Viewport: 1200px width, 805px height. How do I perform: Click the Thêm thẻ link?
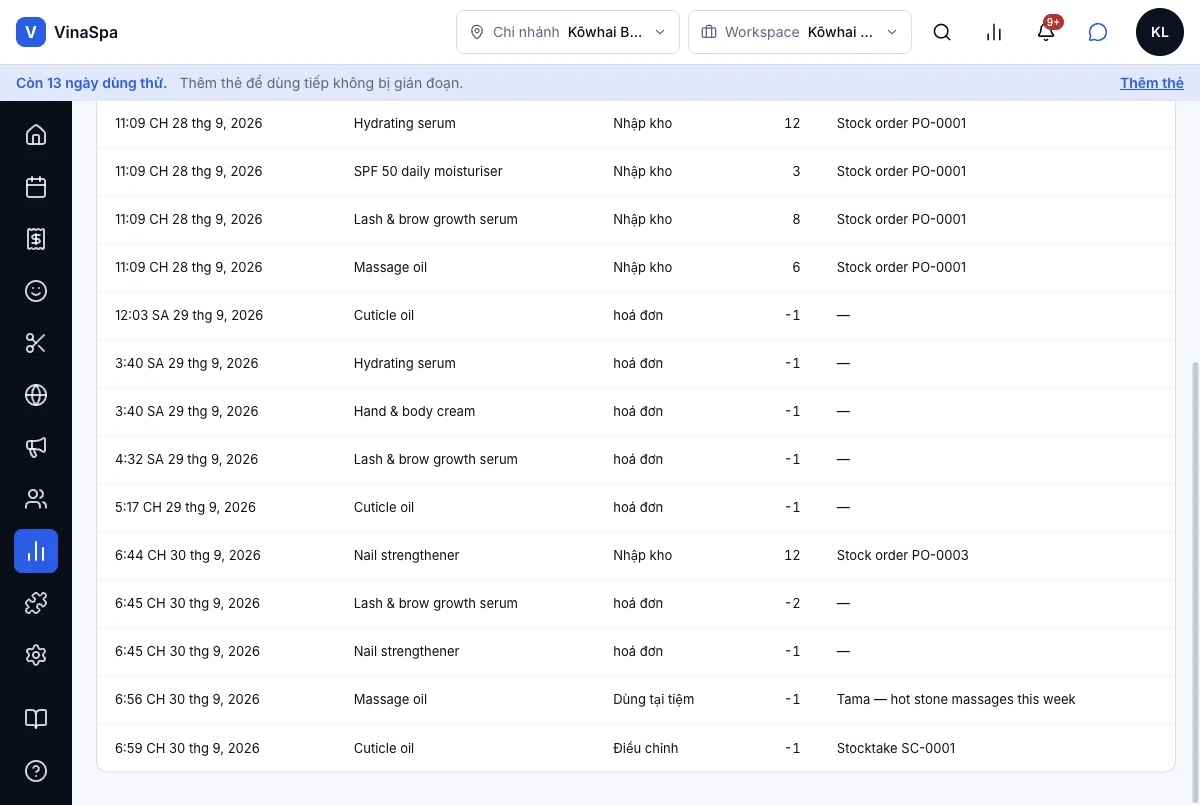pyautogui.click(x=1152, y=83)
